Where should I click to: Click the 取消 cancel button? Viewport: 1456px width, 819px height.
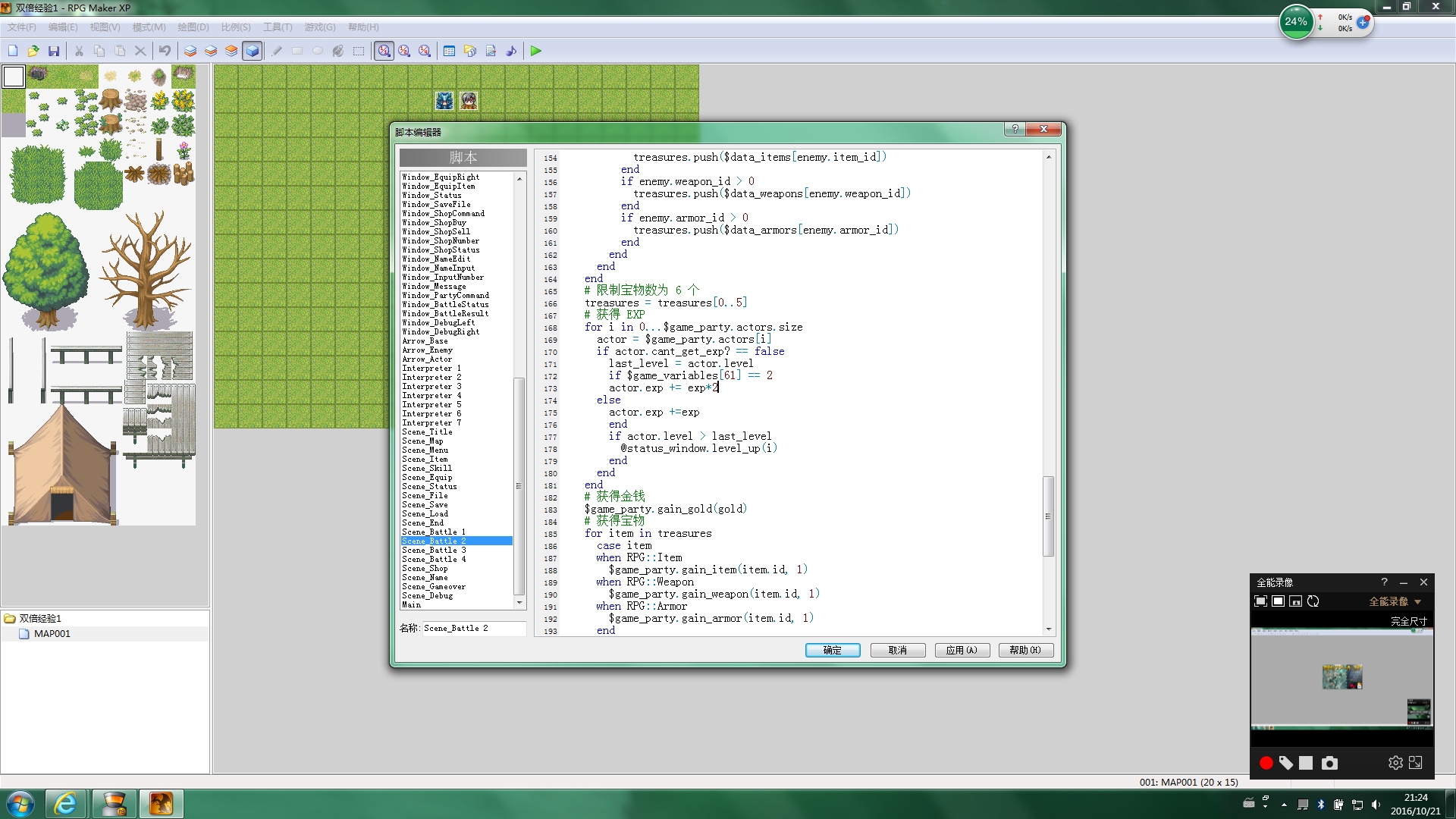coord(898,650)
